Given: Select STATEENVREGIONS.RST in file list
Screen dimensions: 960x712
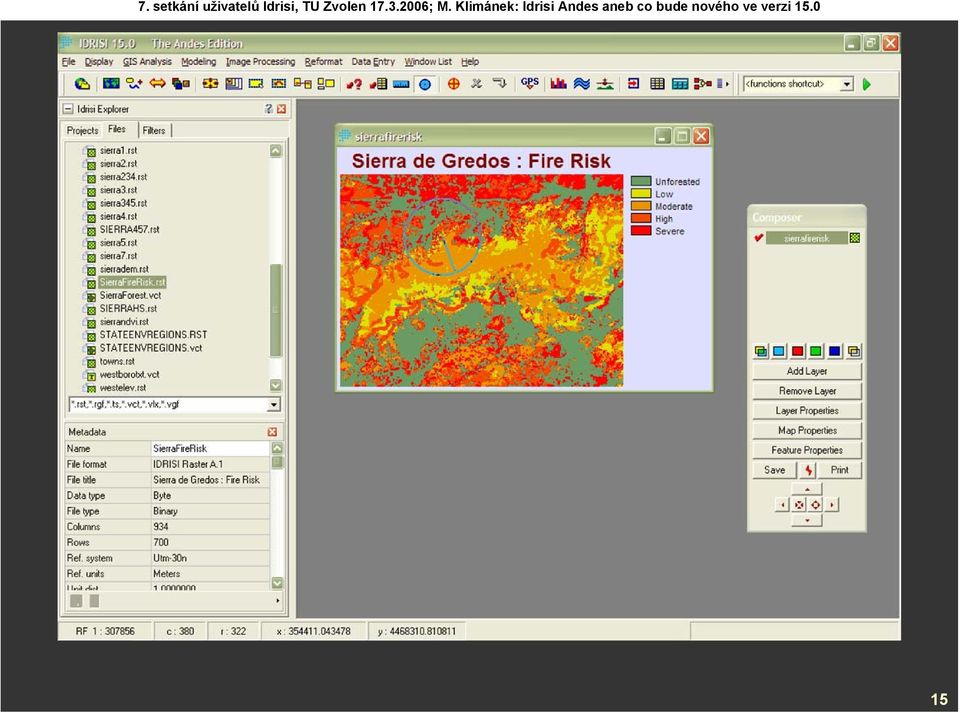Looking at the screenshot, I should pos(153,335).
